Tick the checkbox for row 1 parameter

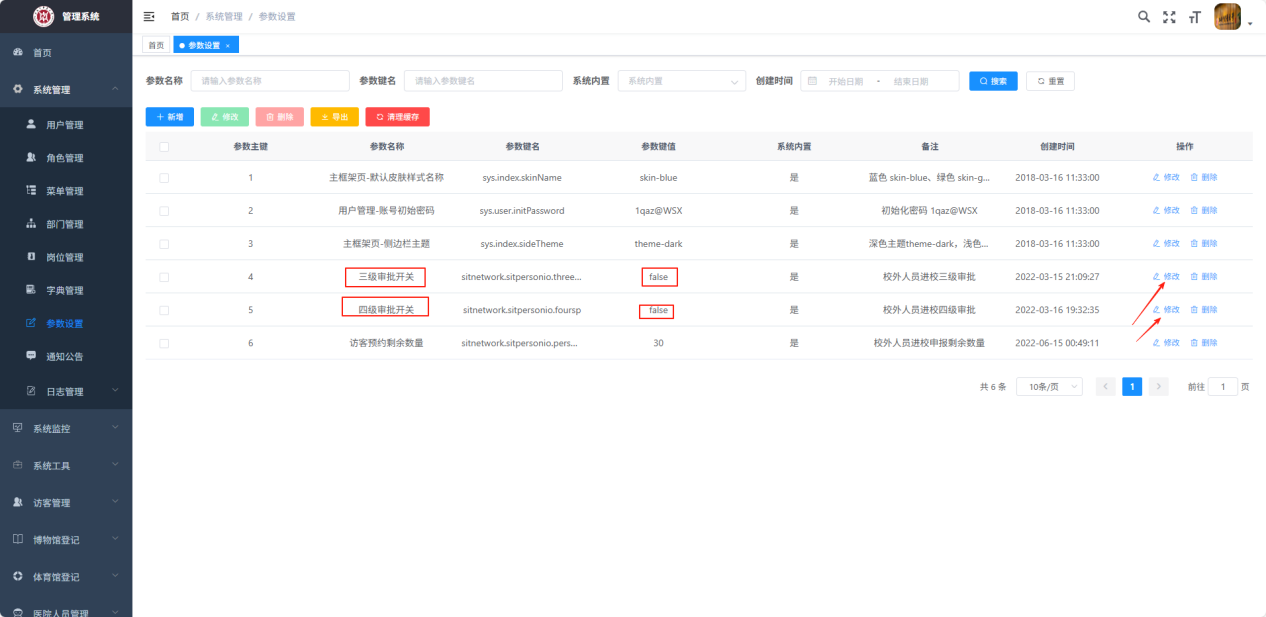[x=164, y=178]
